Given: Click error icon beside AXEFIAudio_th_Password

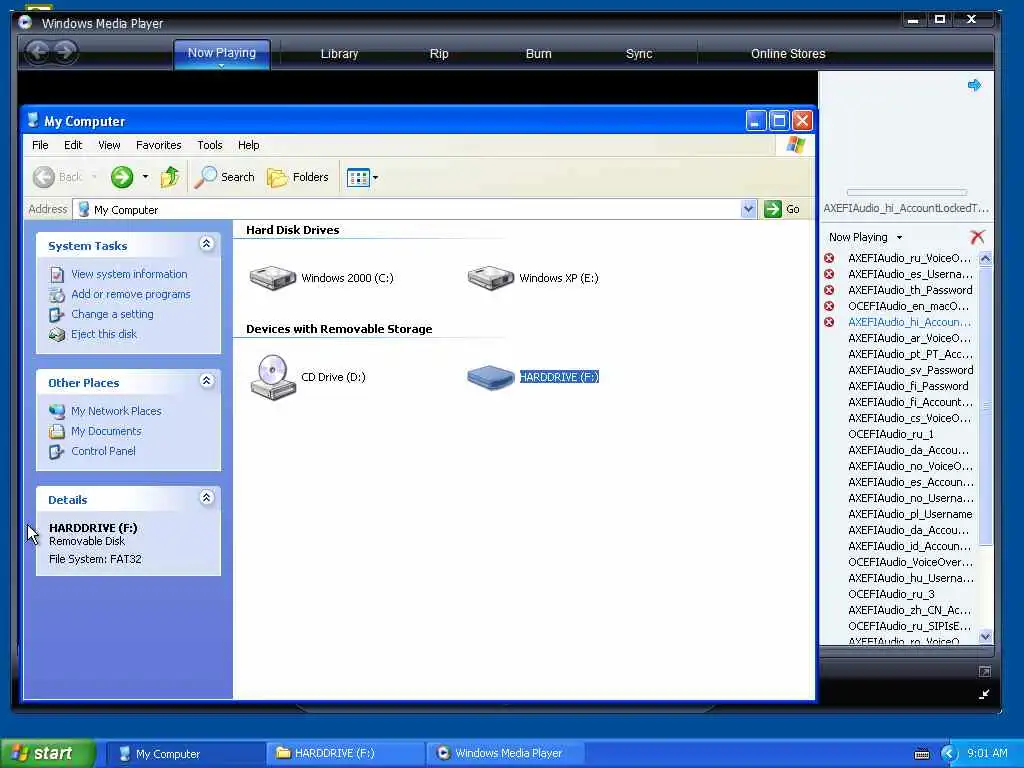Looking at the screenshot, I should 829,290.
